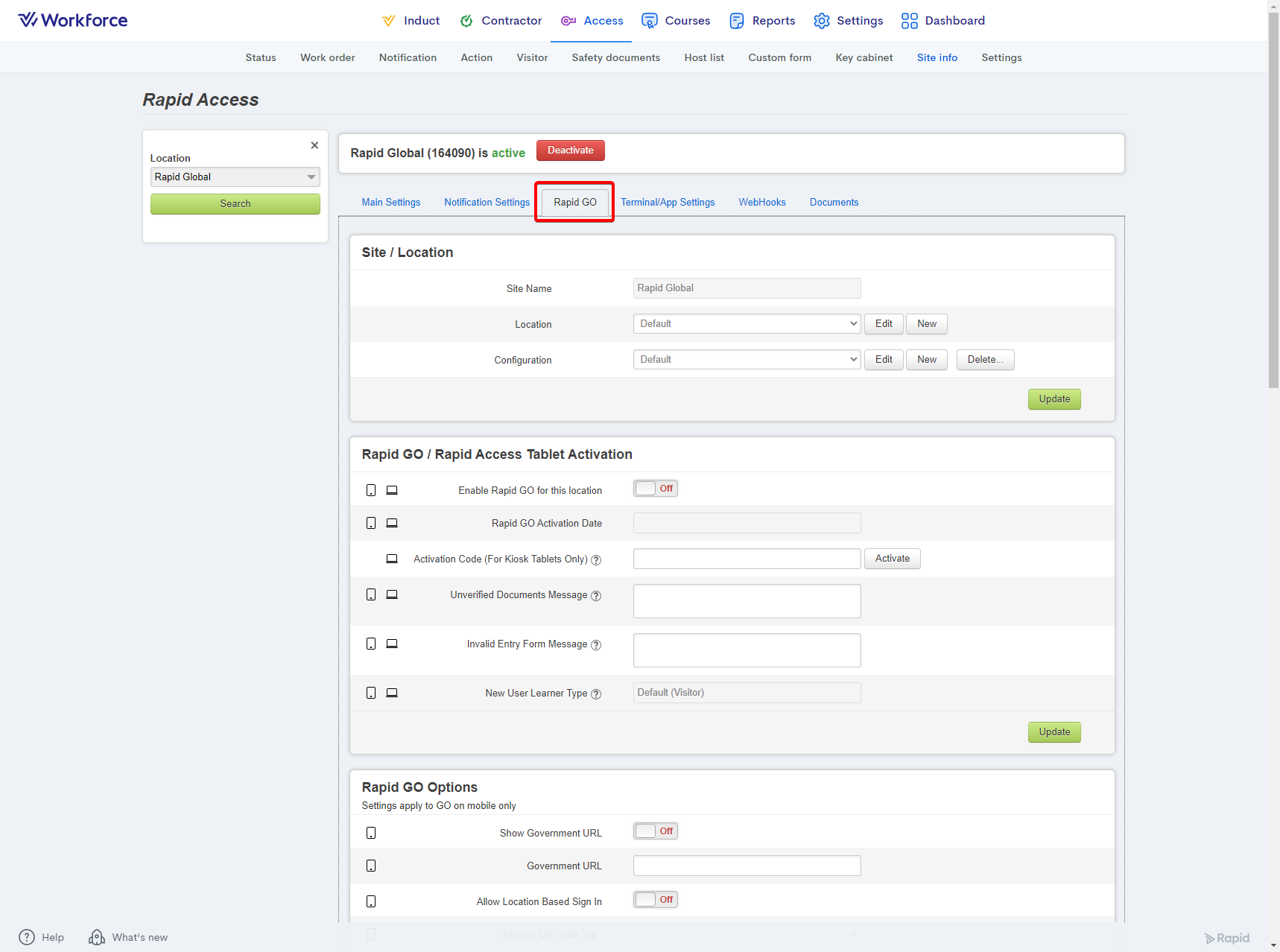Click Update in Site / Location section
This screenshot has width=1280, height=952.
(1054, 399)
